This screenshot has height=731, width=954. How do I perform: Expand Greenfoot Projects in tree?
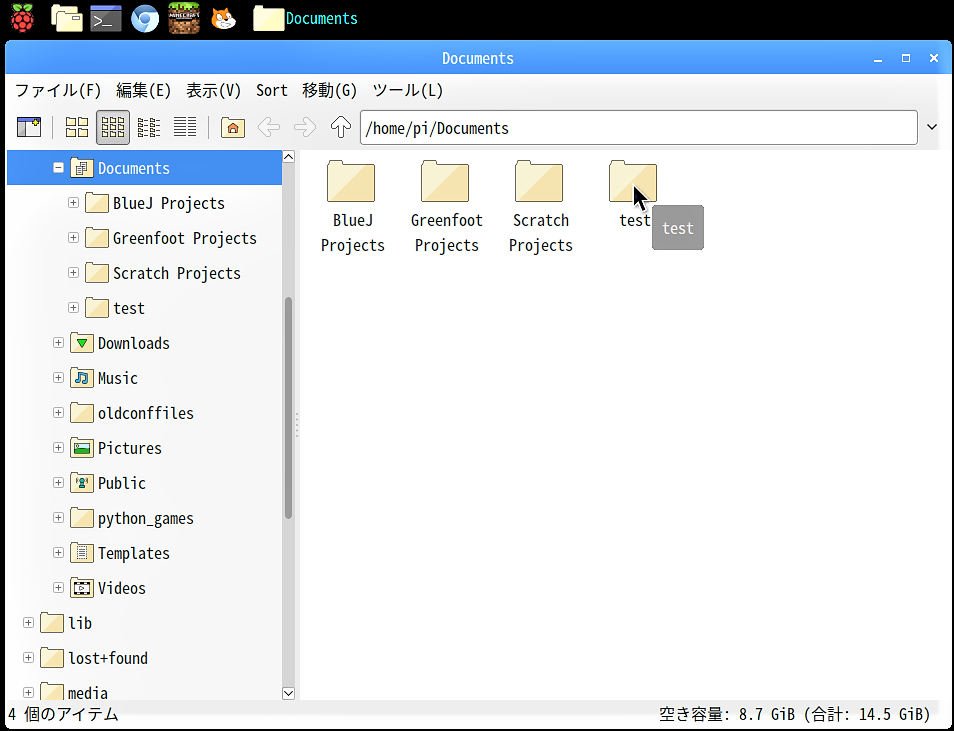point(74,237)
